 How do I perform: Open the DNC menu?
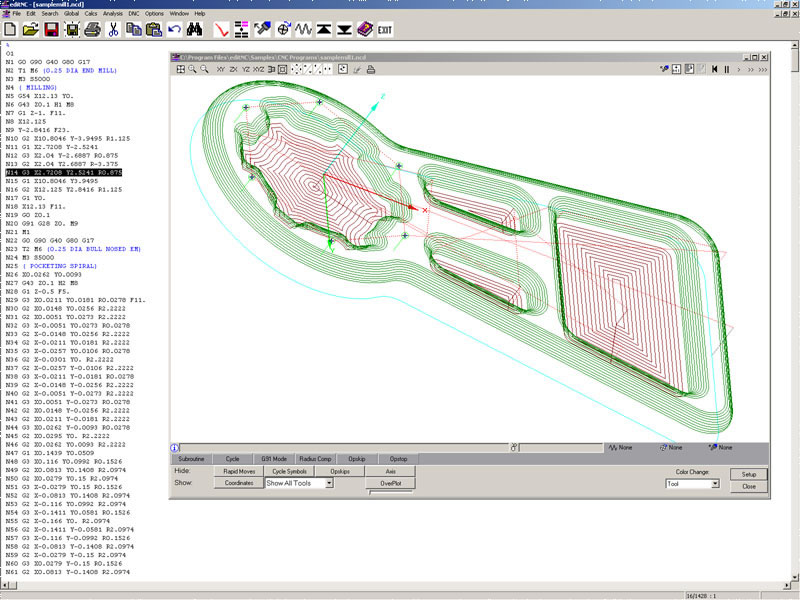134,14
